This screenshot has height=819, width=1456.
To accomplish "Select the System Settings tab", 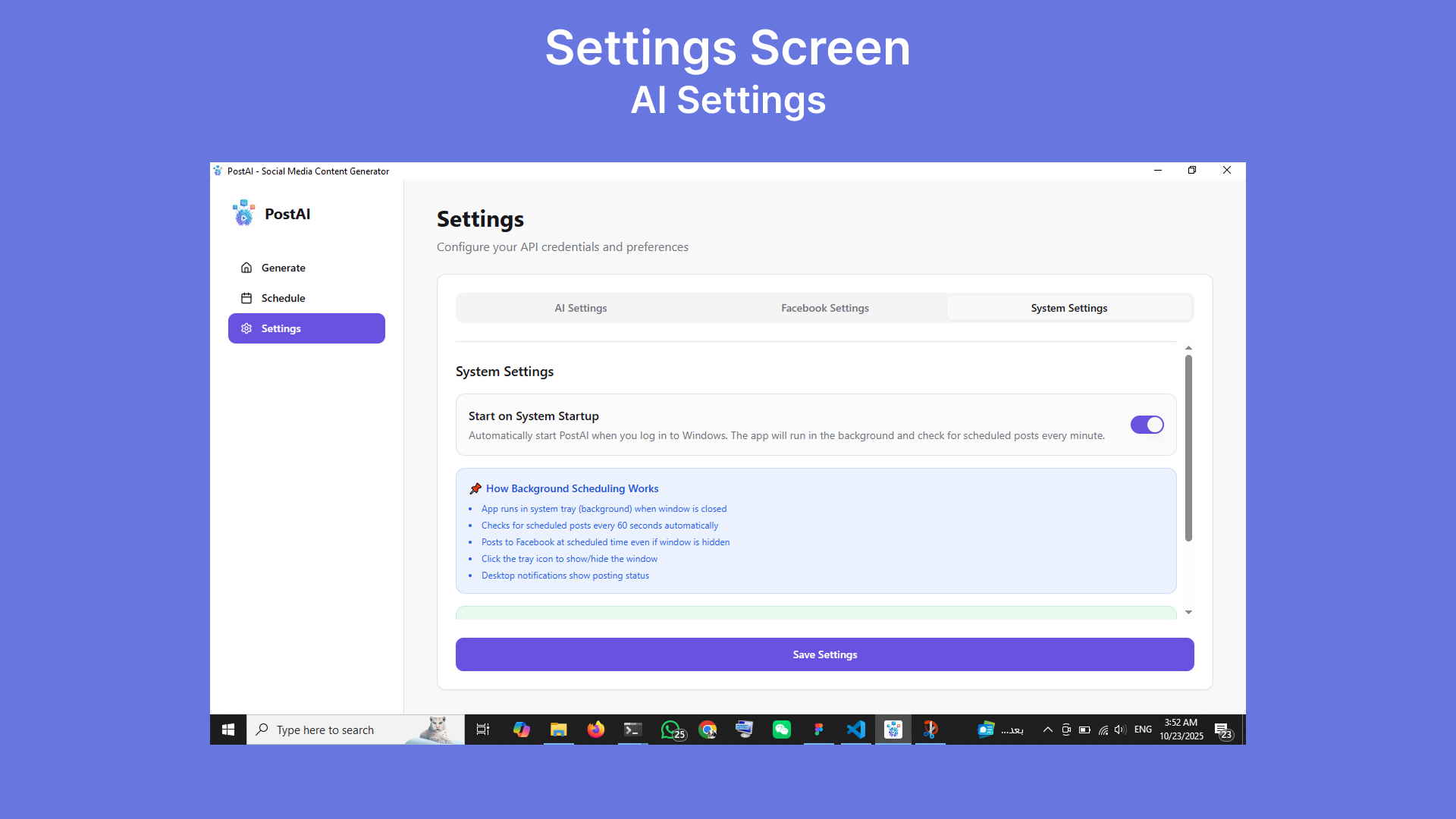I will (1068, 308).
